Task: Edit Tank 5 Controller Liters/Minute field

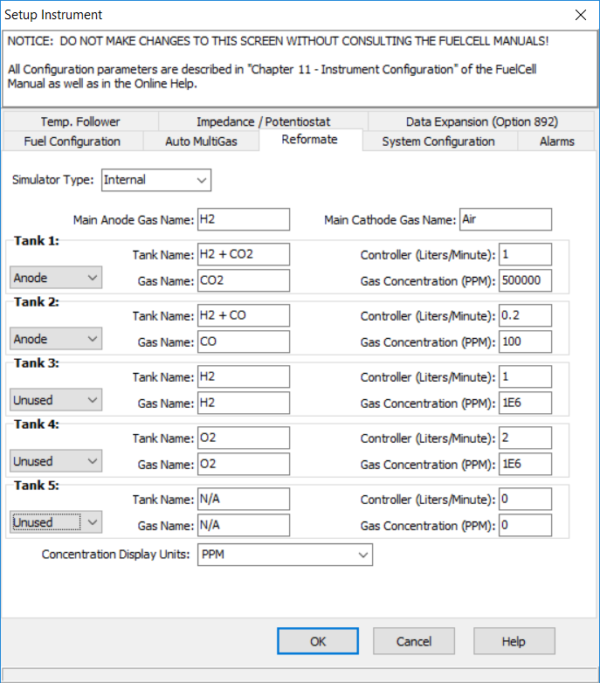Action: 525,499
